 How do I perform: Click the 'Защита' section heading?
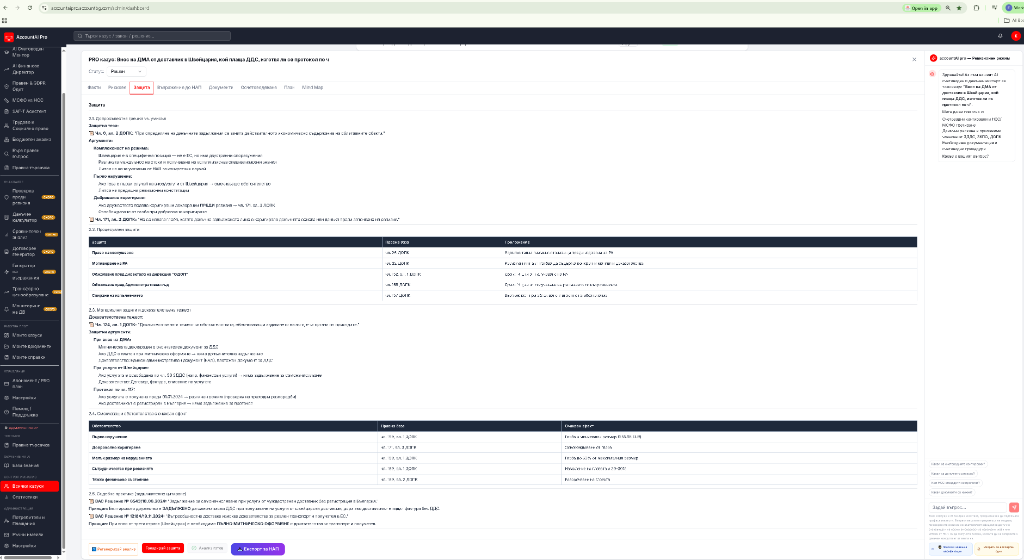(97, 104)
